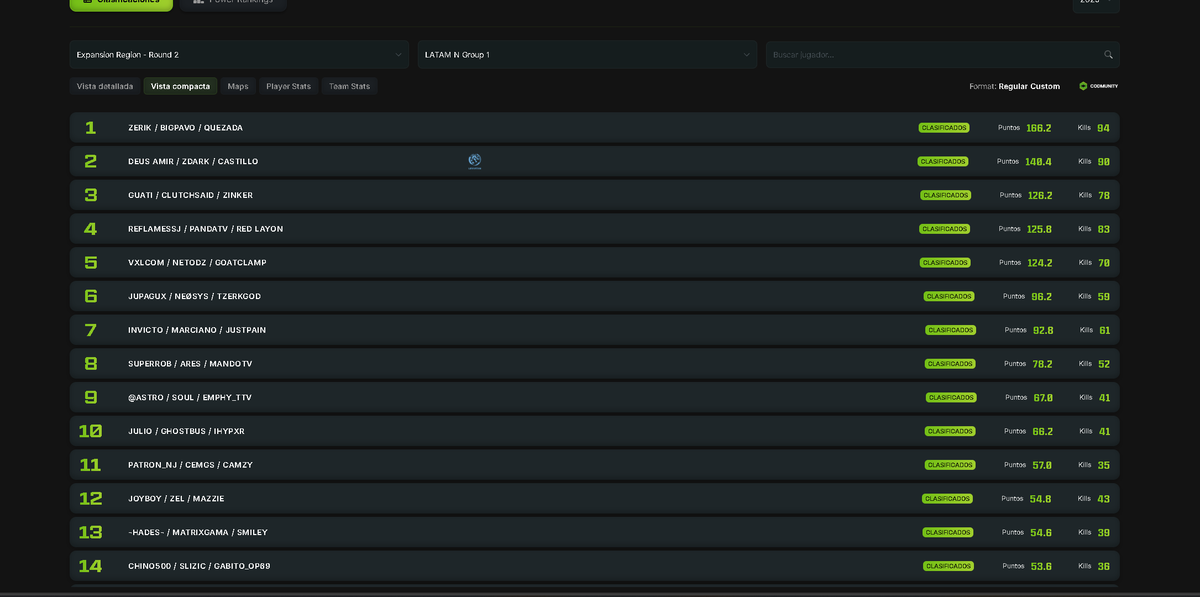Select team JULIO / GHOSTBUS / IHYPXR

click(186, 431)
